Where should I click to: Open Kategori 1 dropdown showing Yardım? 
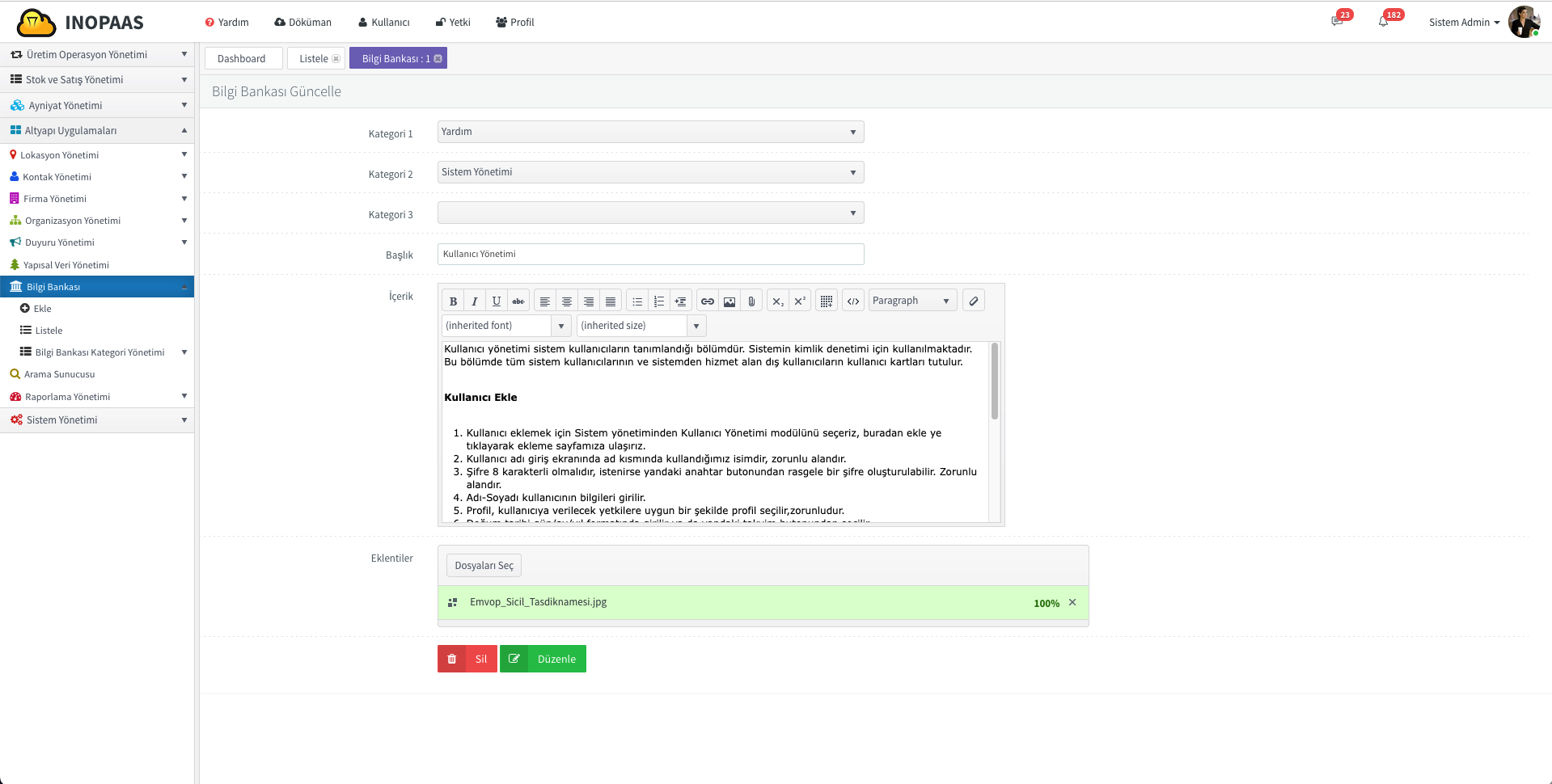pos(650,132)
